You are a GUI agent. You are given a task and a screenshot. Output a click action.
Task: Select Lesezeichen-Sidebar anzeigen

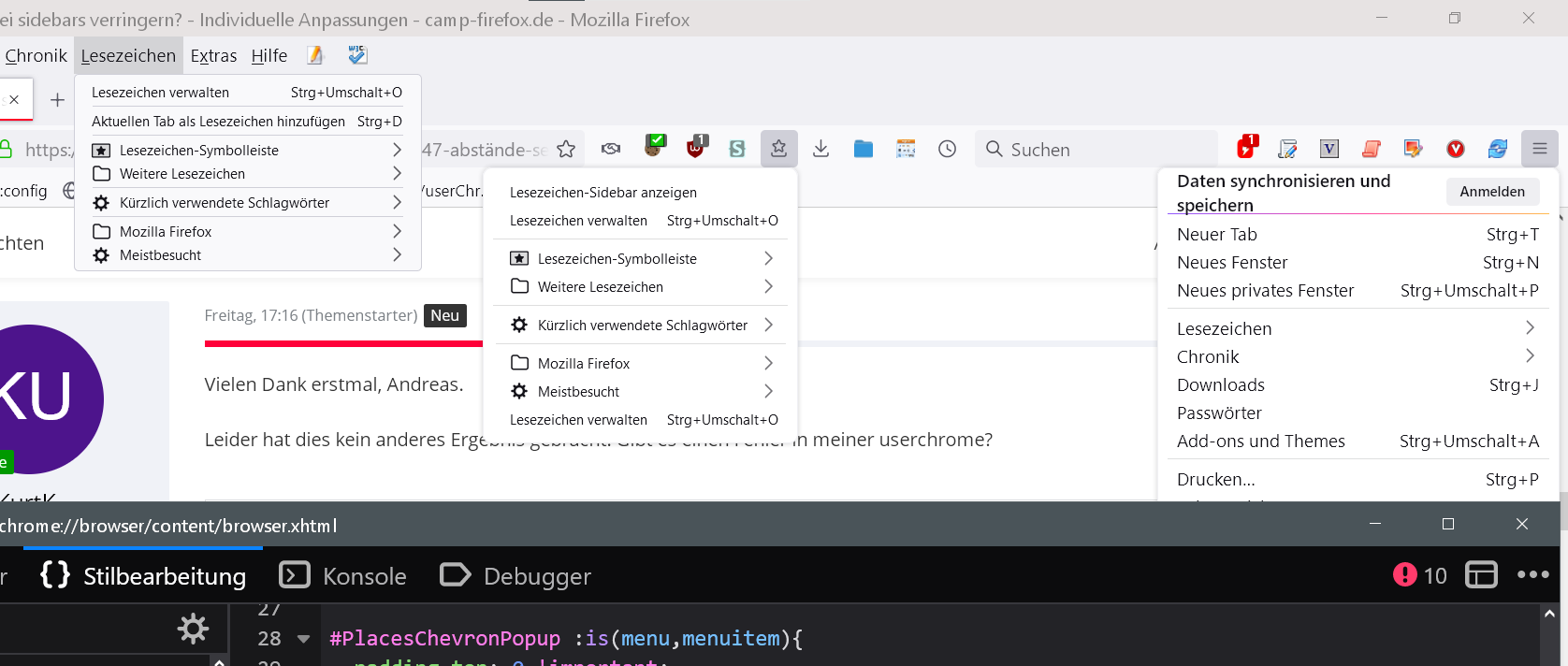[x=603, y=193]
